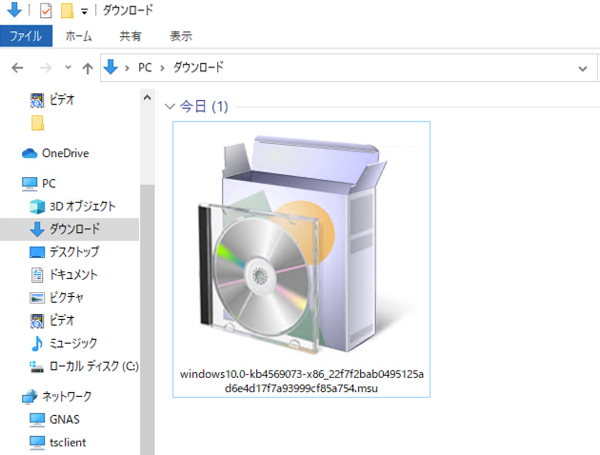600x455 pixels.
Task: Click the forward navigation arrow
Action: click(x=43, y=69)
